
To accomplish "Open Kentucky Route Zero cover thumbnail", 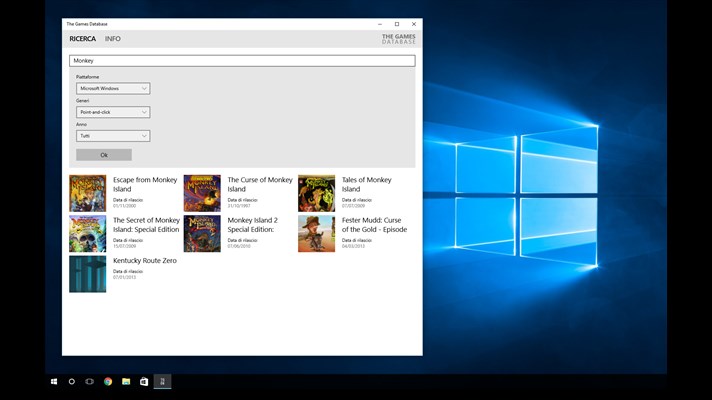I will click(88, 274).
